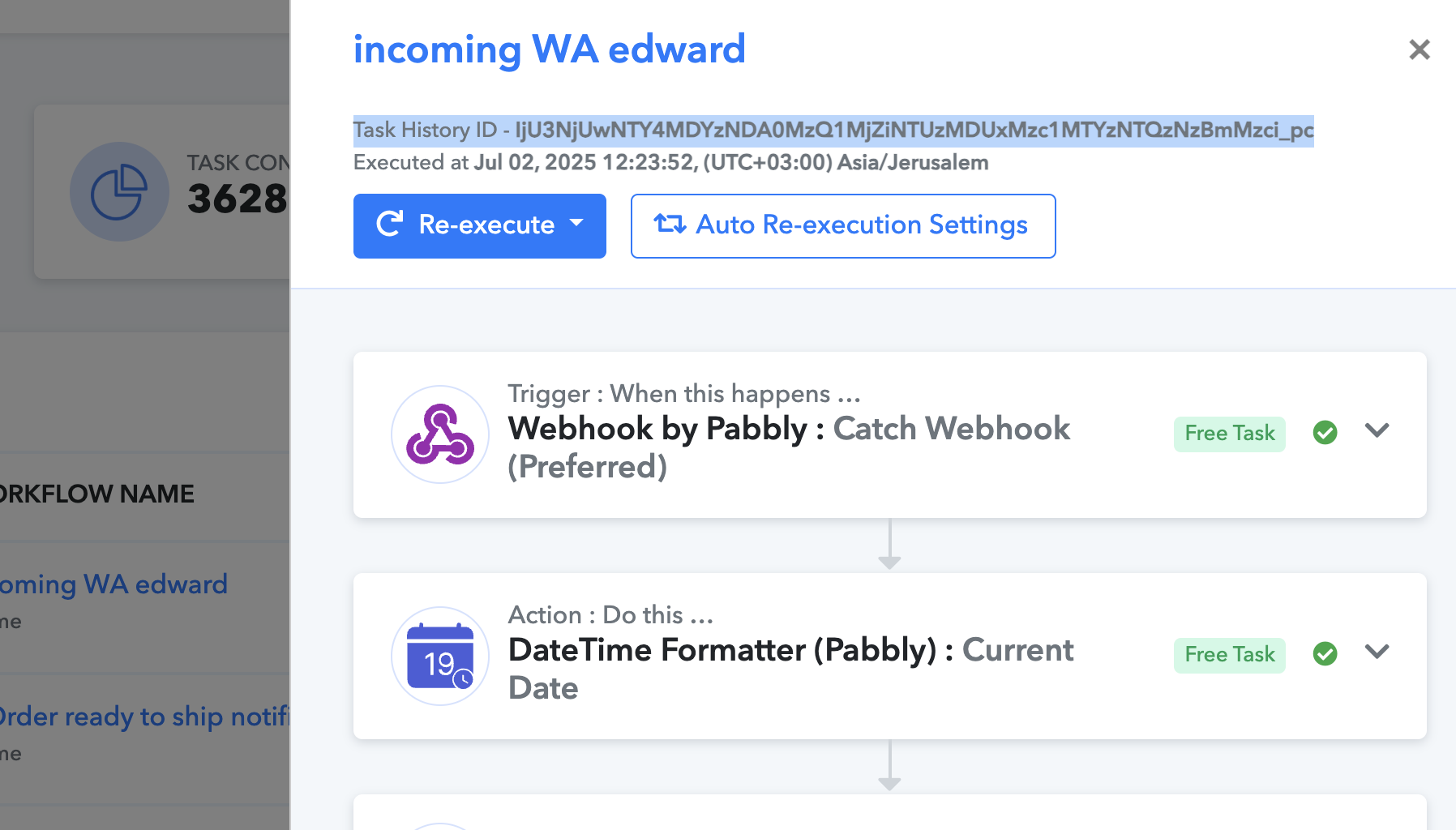Viewport: 1456px width, 830px height.
Task: Click the green checkmark on Webhook step
Action: (1325, 433)
